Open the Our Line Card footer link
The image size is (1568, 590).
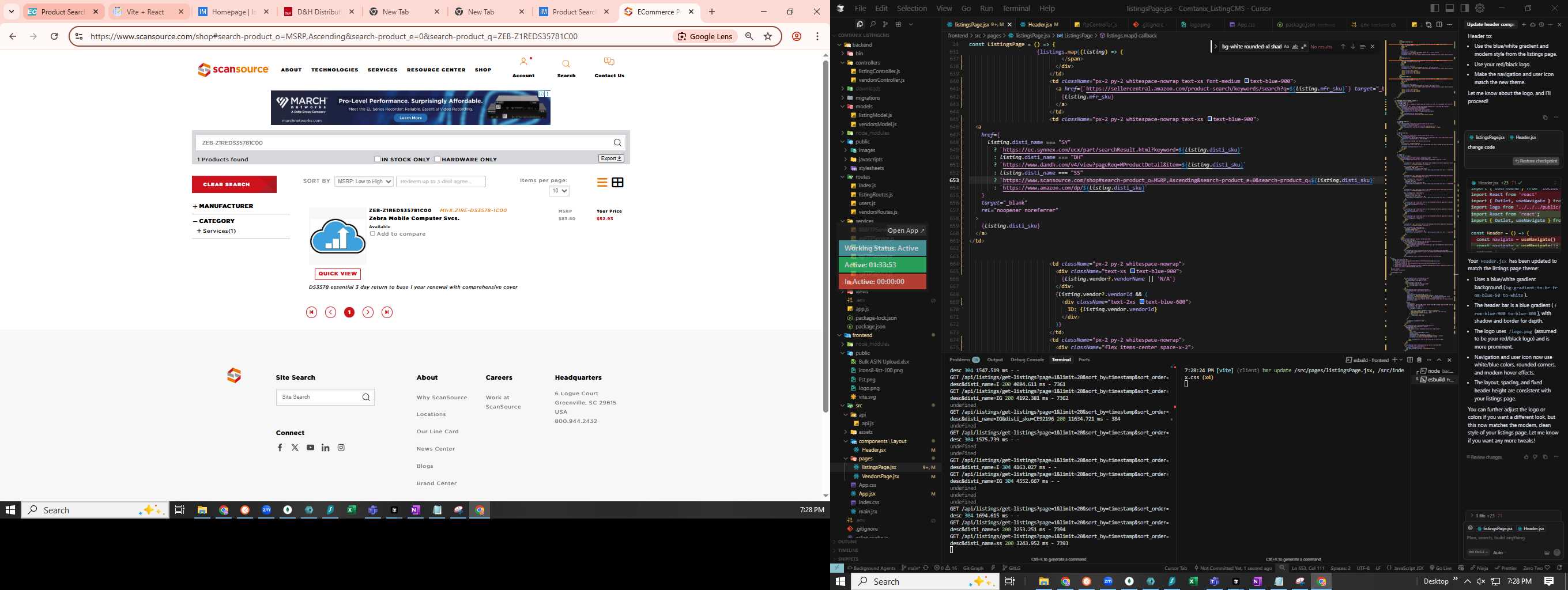click(x=437, y=432)
